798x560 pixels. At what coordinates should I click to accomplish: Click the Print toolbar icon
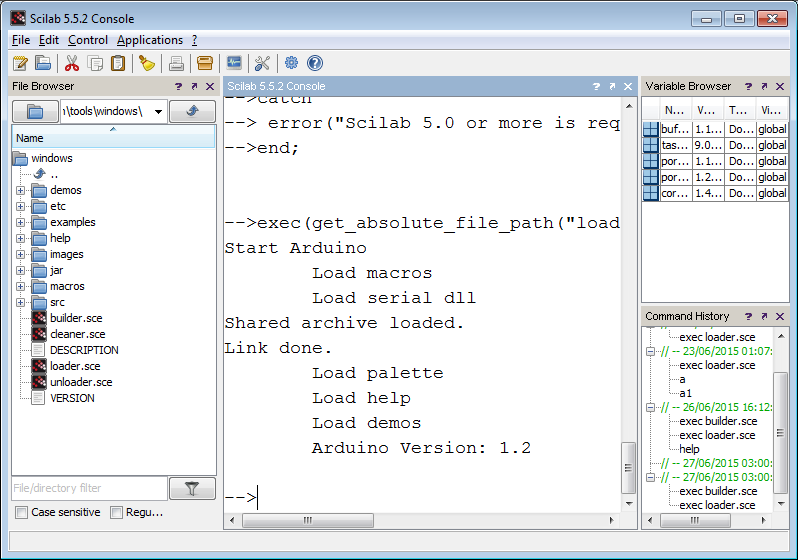[176, 63]
